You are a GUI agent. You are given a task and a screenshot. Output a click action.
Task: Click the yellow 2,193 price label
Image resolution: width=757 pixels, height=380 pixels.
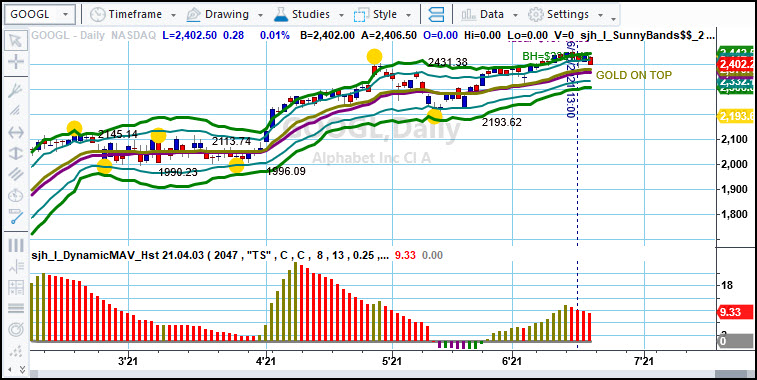pyautogui.click(x=736, y=116)
